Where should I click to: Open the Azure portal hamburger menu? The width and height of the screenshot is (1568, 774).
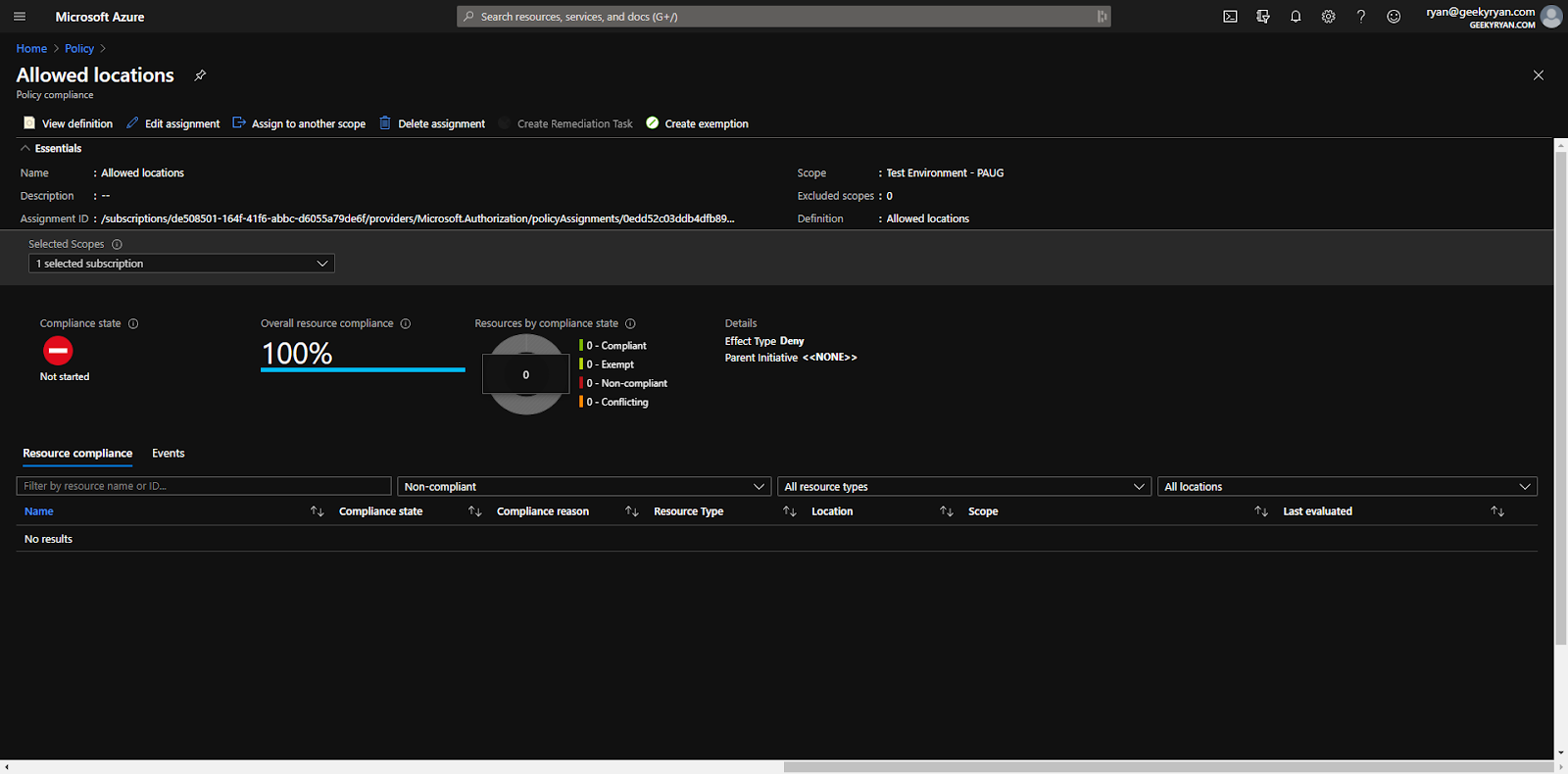click(20, 17)
